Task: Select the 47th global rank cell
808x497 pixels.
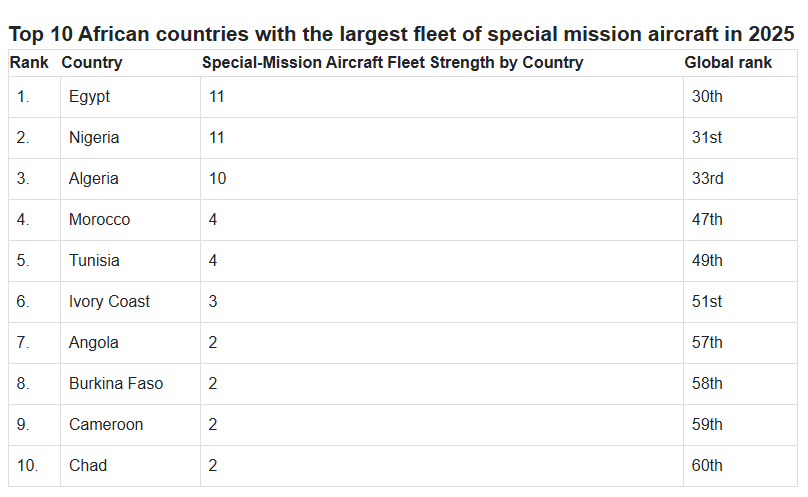Action: (707, 220)
